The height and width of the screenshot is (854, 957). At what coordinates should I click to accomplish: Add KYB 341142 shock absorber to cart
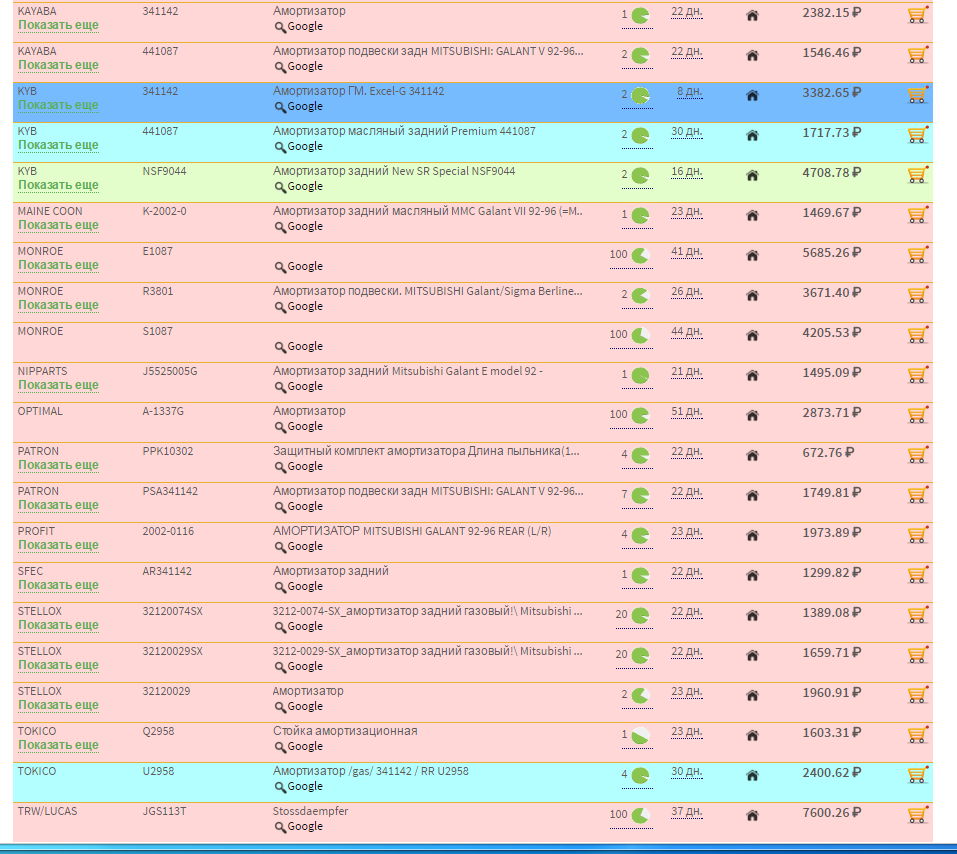pos(917,95)
